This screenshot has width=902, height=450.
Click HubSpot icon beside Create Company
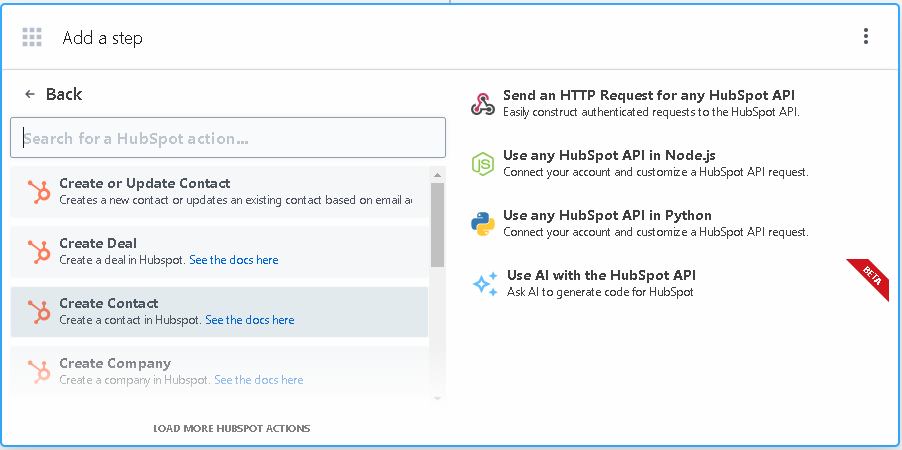pyautogui.click(x=40, y=371)
